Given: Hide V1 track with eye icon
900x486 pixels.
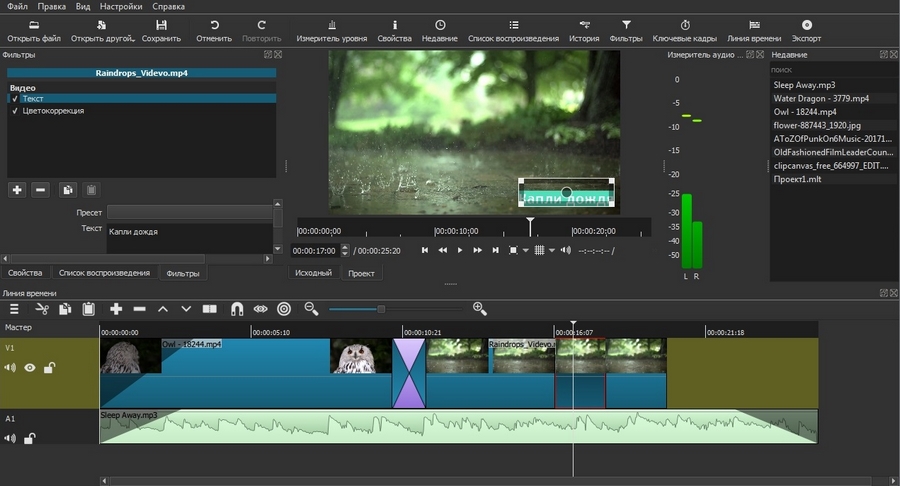Looking at the screenshot, I should click(x=30, y=368).
